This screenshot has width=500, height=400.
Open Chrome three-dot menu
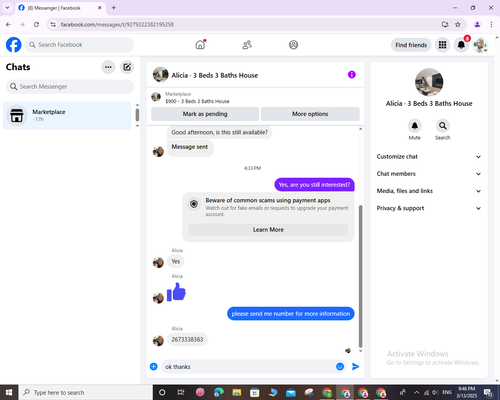click(x=491, y=24)
